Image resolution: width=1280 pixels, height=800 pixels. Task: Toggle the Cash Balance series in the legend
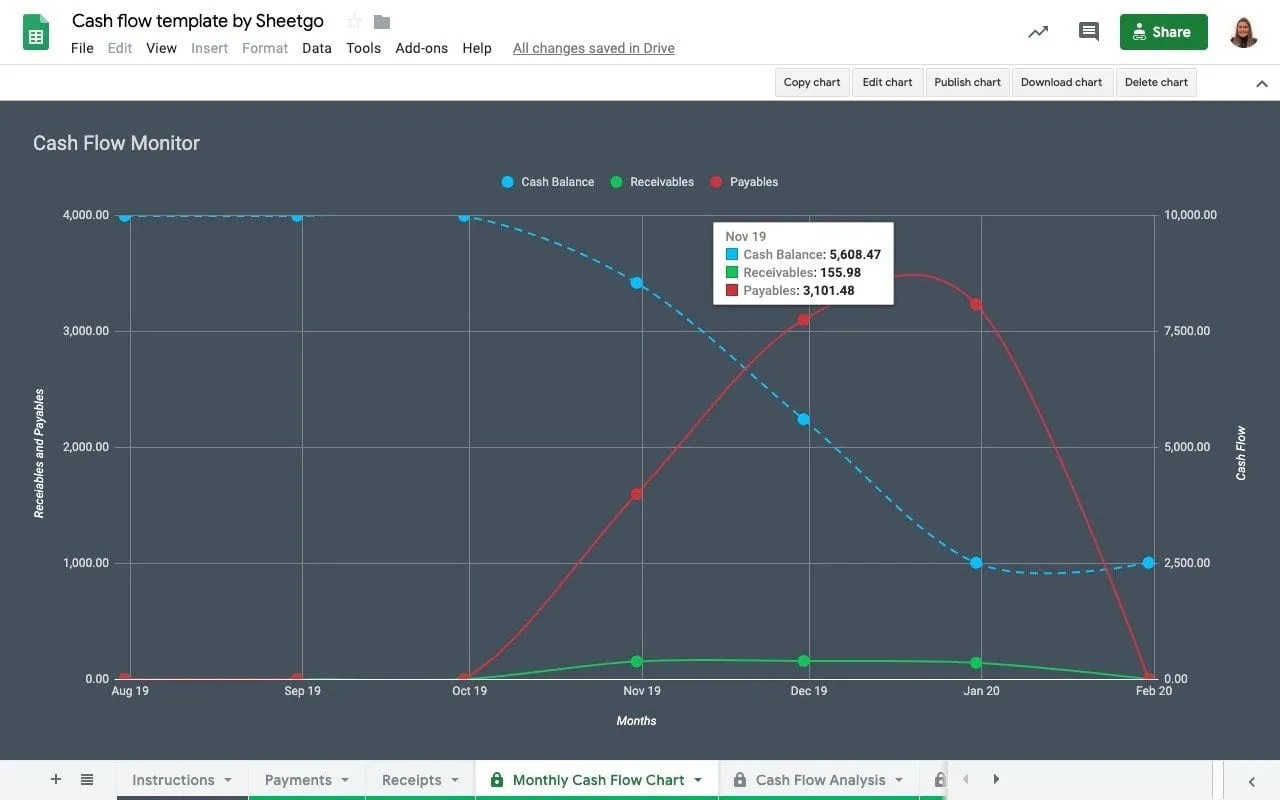(x=547, y=182)
